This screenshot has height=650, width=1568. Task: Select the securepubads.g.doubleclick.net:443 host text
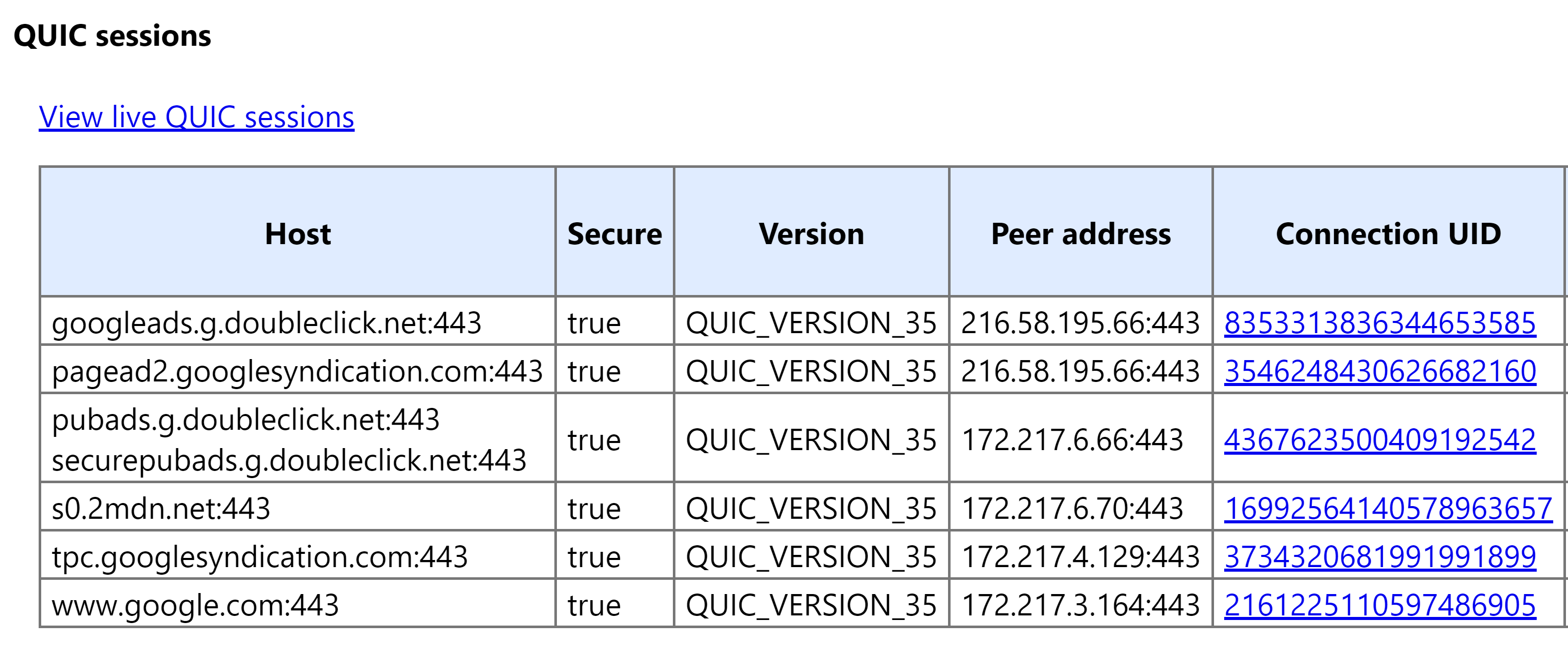[289, 460]
